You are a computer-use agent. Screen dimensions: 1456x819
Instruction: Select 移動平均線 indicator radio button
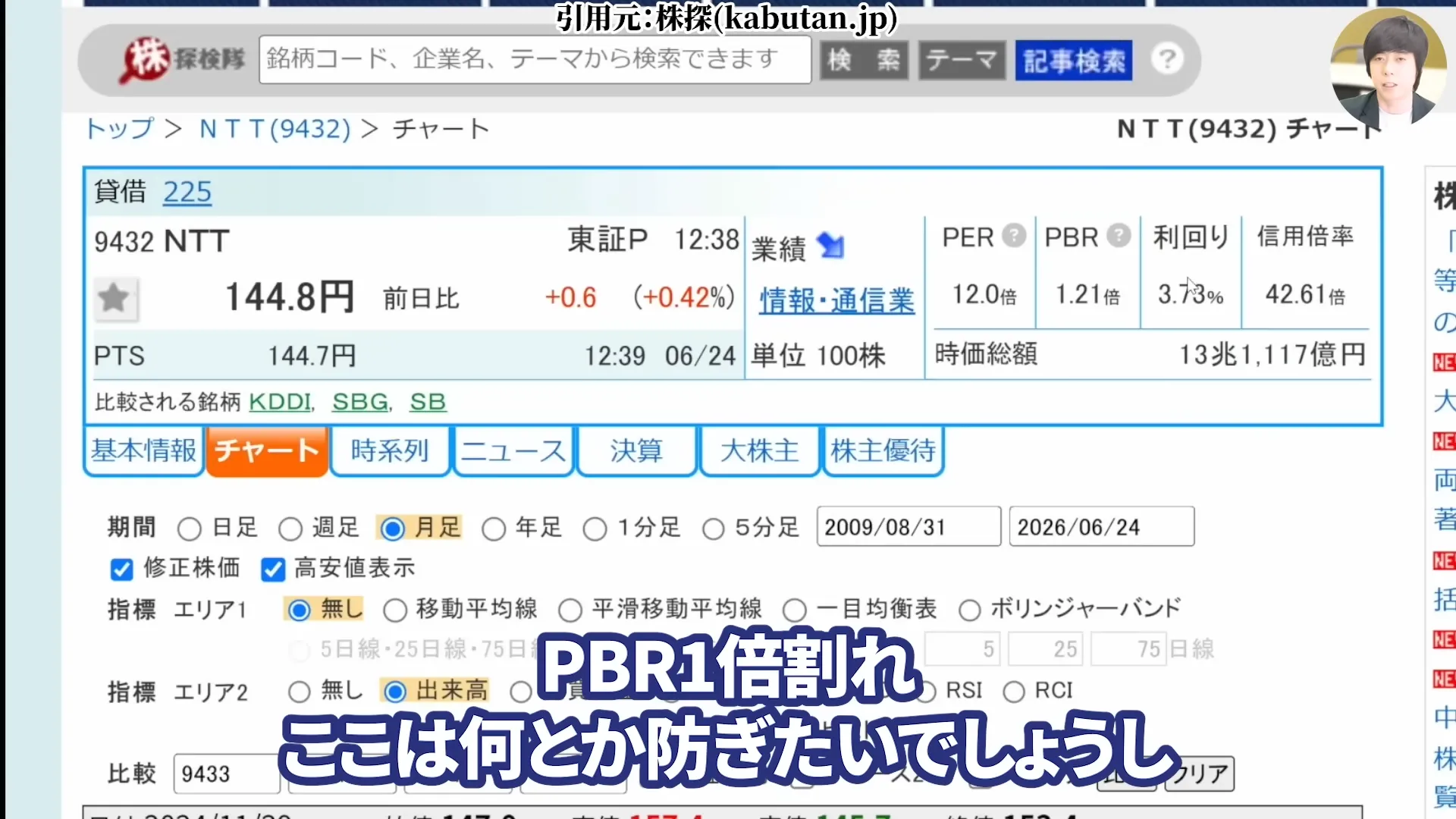coord(395,610)
